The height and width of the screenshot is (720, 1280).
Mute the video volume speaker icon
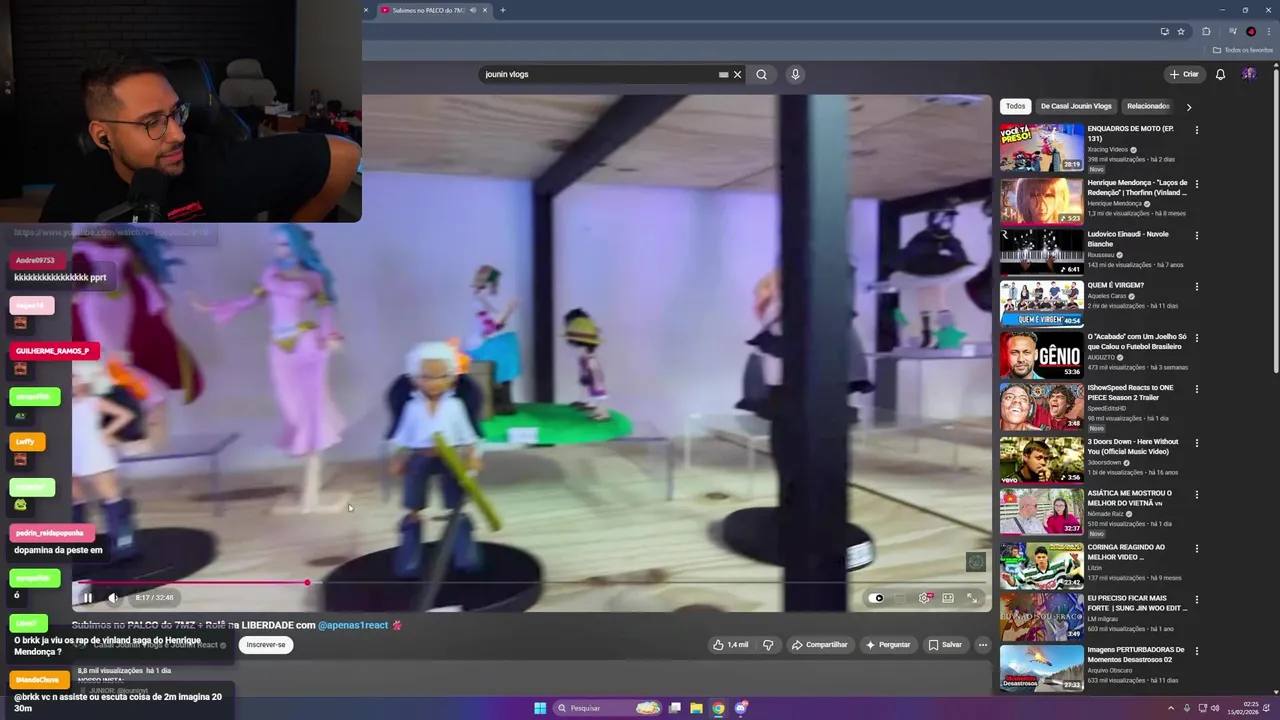coord(113,598)
